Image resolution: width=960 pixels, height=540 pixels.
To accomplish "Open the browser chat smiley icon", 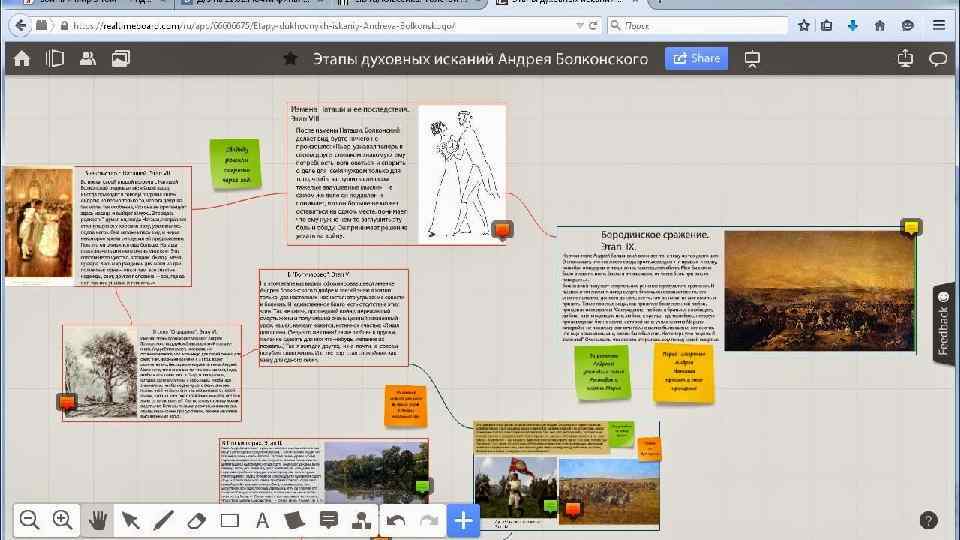I will click(x=908, y=26).
